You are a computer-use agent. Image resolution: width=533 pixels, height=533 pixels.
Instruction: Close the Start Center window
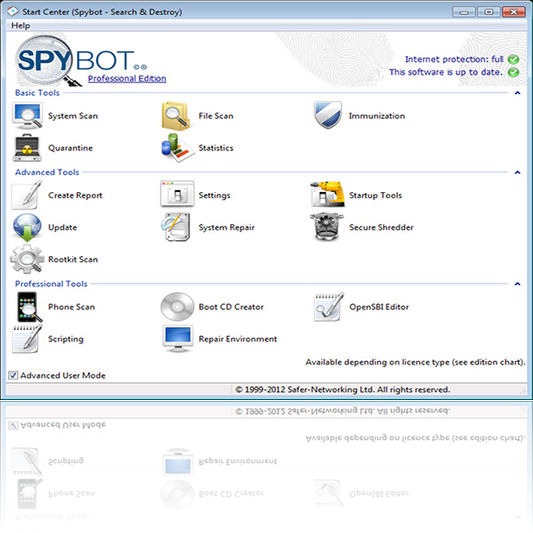click(x=514, y=12)
